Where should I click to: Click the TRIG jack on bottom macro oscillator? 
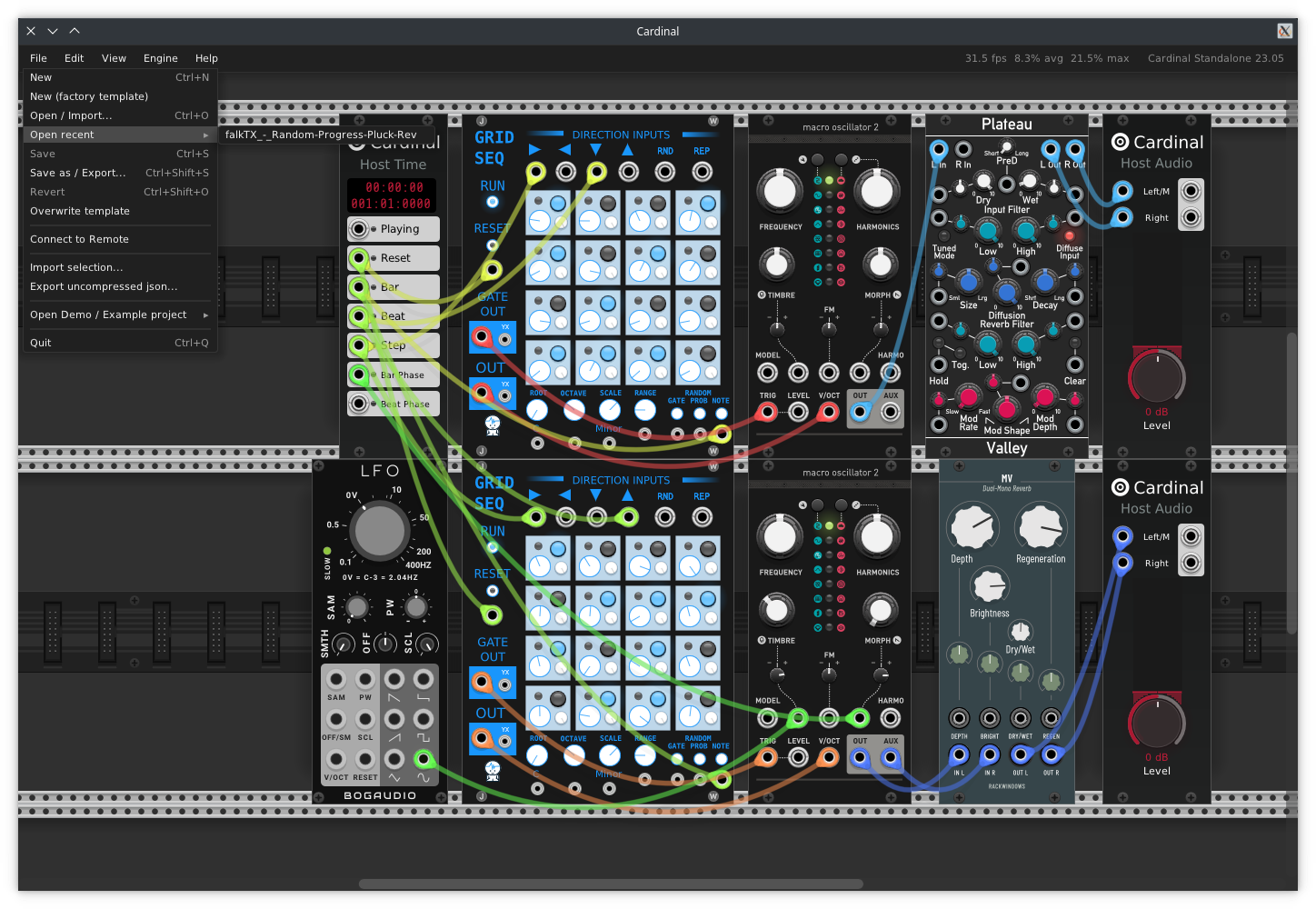pos(767,757)
